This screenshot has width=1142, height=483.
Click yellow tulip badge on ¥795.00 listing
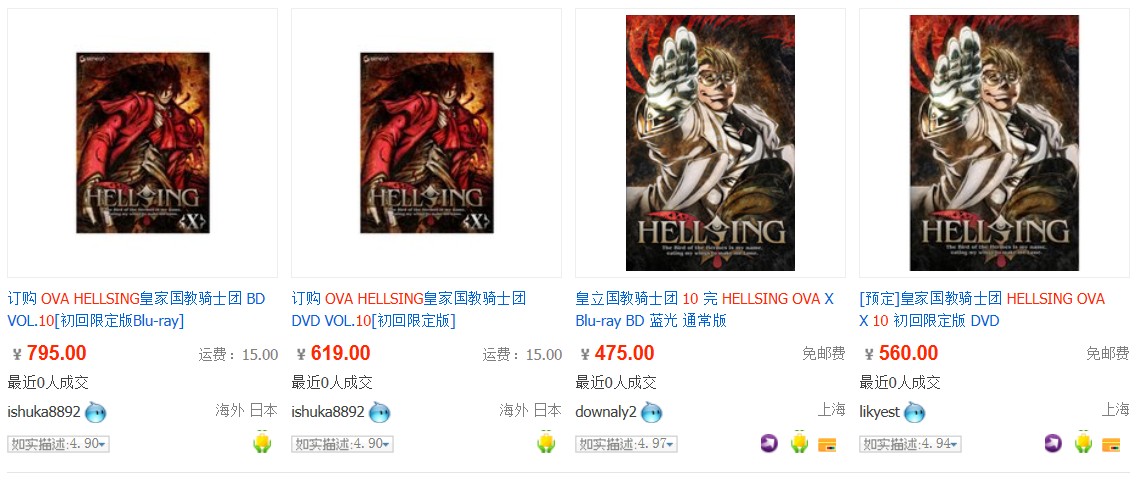click(262, 441)
